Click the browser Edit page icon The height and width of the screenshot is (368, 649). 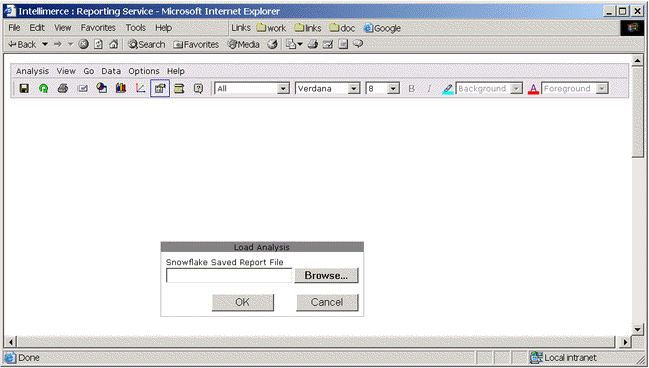pos(328,44)
